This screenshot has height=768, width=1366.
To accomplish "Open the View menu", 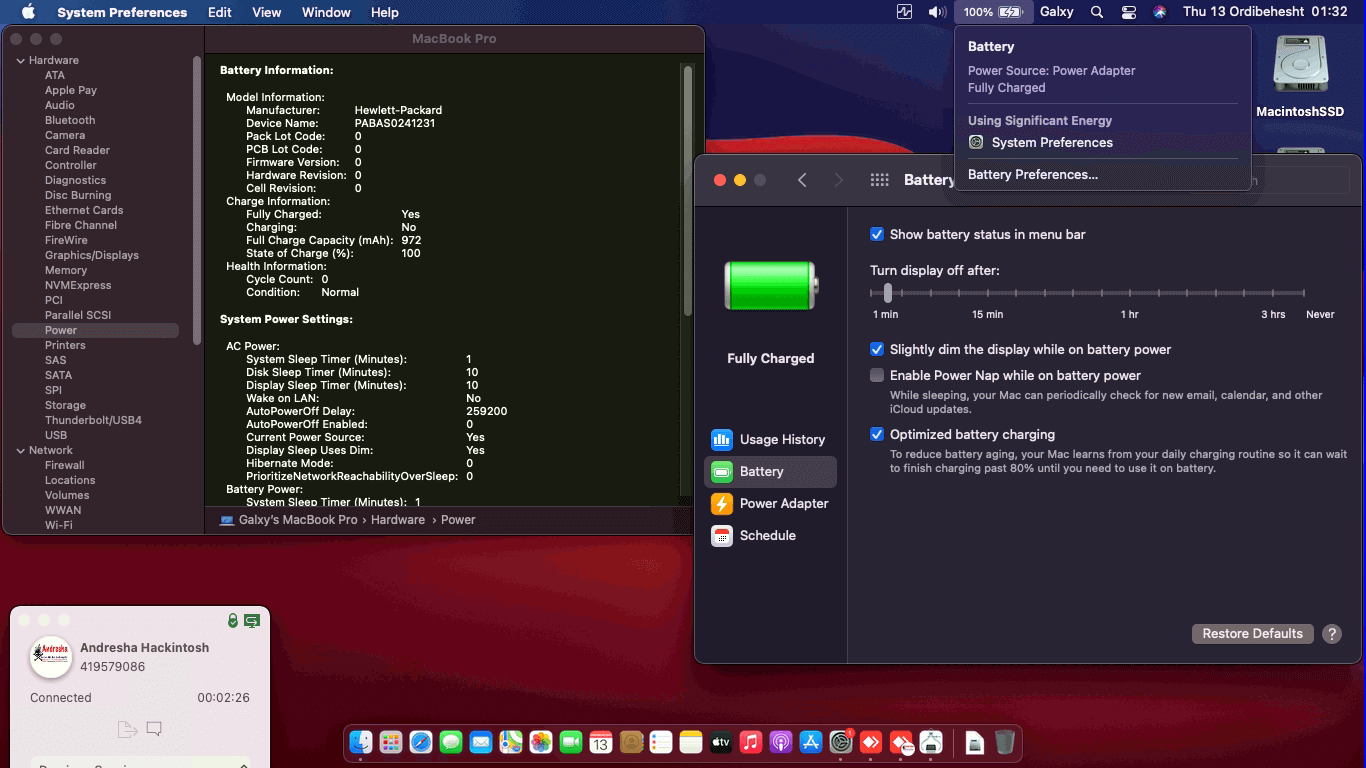I will pyautogui.click(x=267, y=12).
